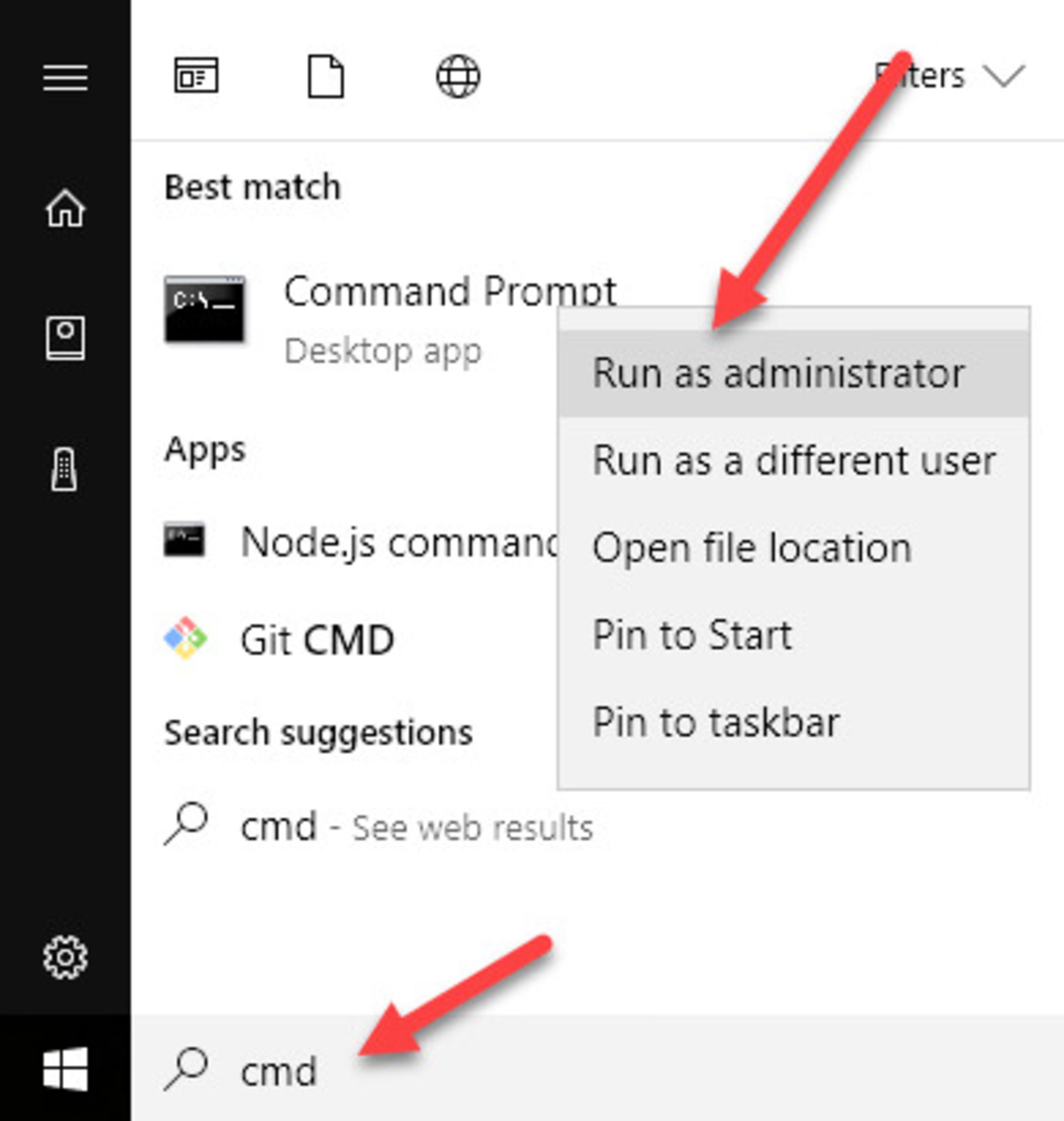Open the Git CMD app result
The height and width of the screenshot is (1121, 1064).
[x=316, y=639]
